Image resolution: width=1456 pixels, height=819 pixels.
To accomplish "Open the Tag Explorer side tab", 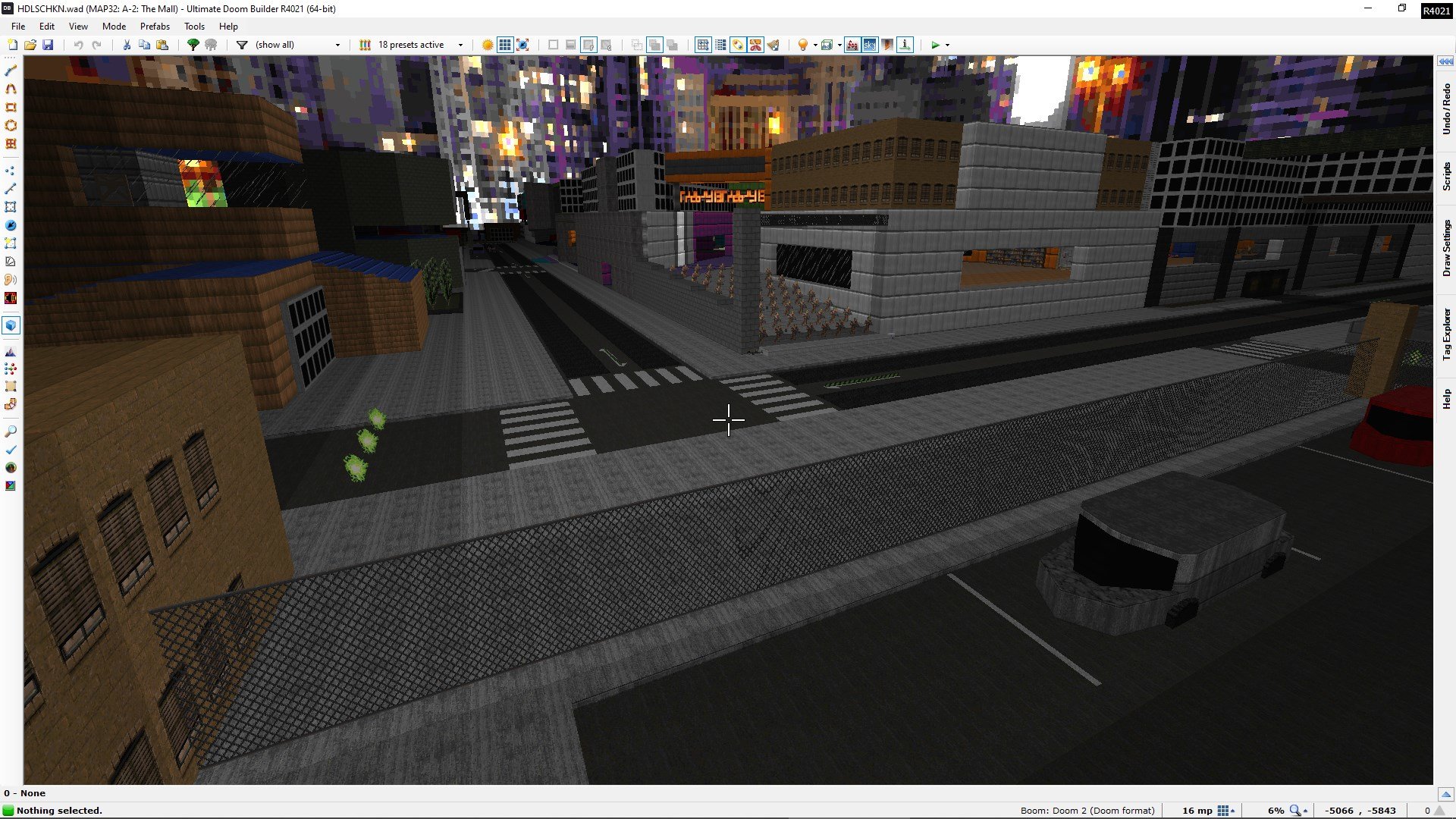I will [1446, 334].
